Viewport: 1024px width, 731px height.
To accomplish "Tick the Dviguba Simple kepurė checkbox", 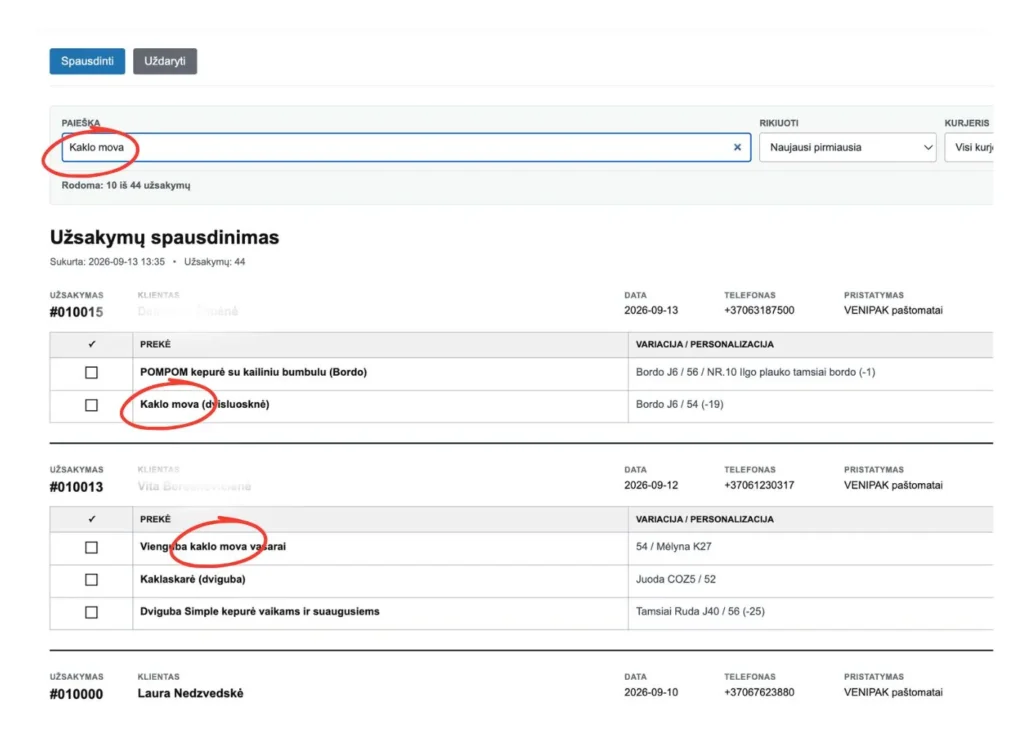I will click(x=91, y=612).
